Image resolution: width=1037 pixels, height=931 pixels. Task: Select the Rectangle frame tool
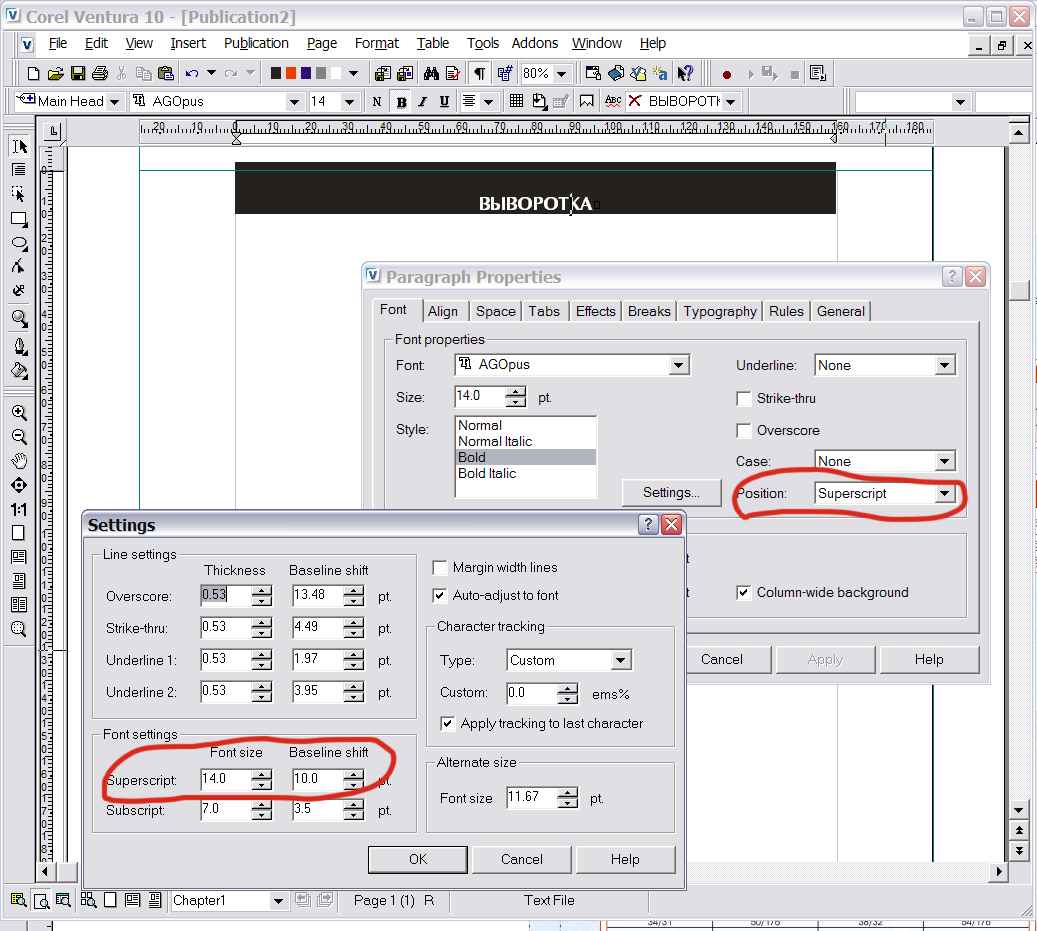(x=19, y=219)
